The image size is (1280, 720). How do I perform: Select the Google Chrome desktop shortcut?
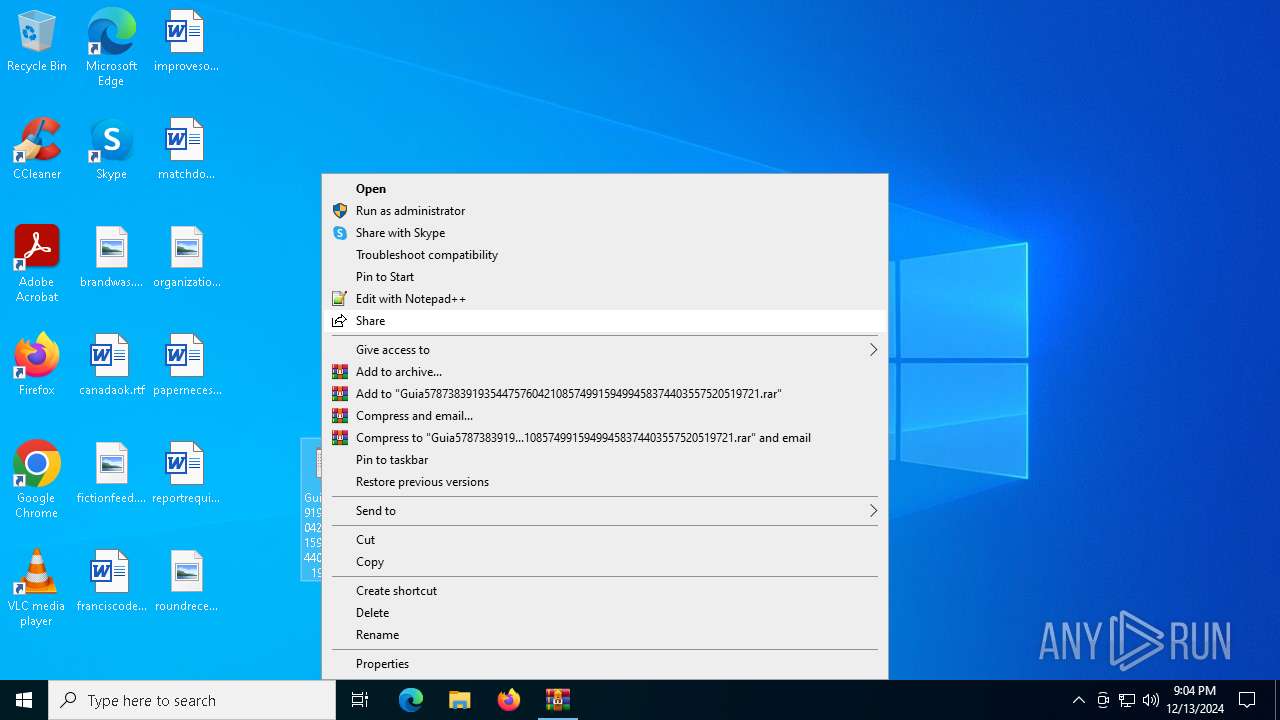37,480
